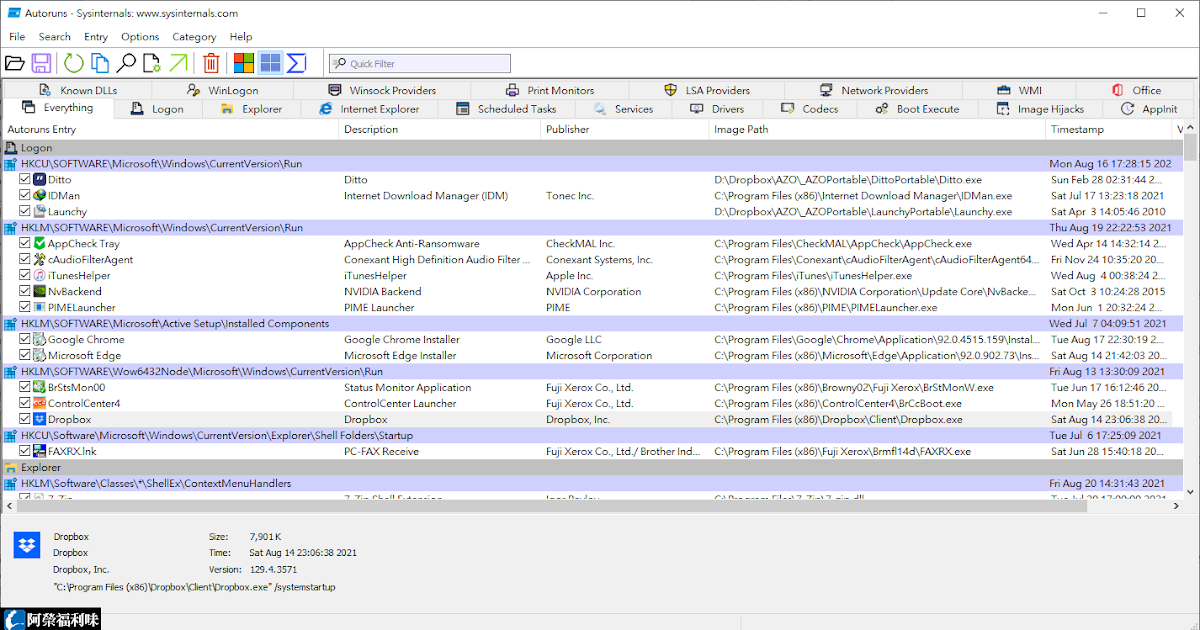Click the Fuji Xerox publisher for ControlCenter4

[589, 403]
